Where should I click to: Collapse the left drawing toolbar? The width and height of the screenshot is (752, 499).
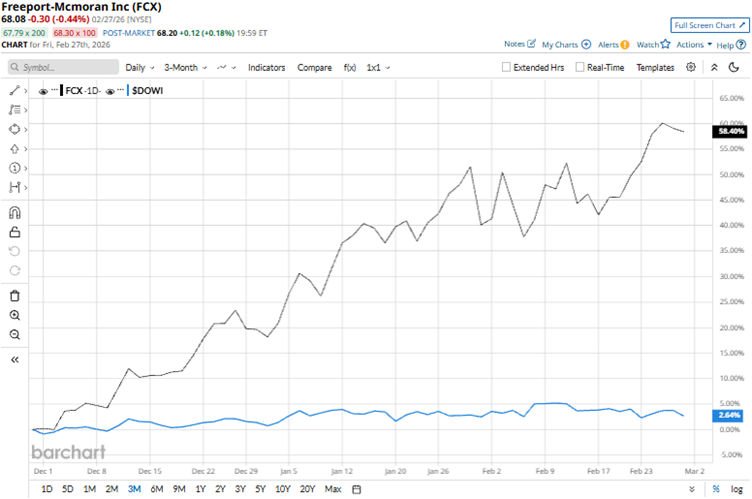14,359
